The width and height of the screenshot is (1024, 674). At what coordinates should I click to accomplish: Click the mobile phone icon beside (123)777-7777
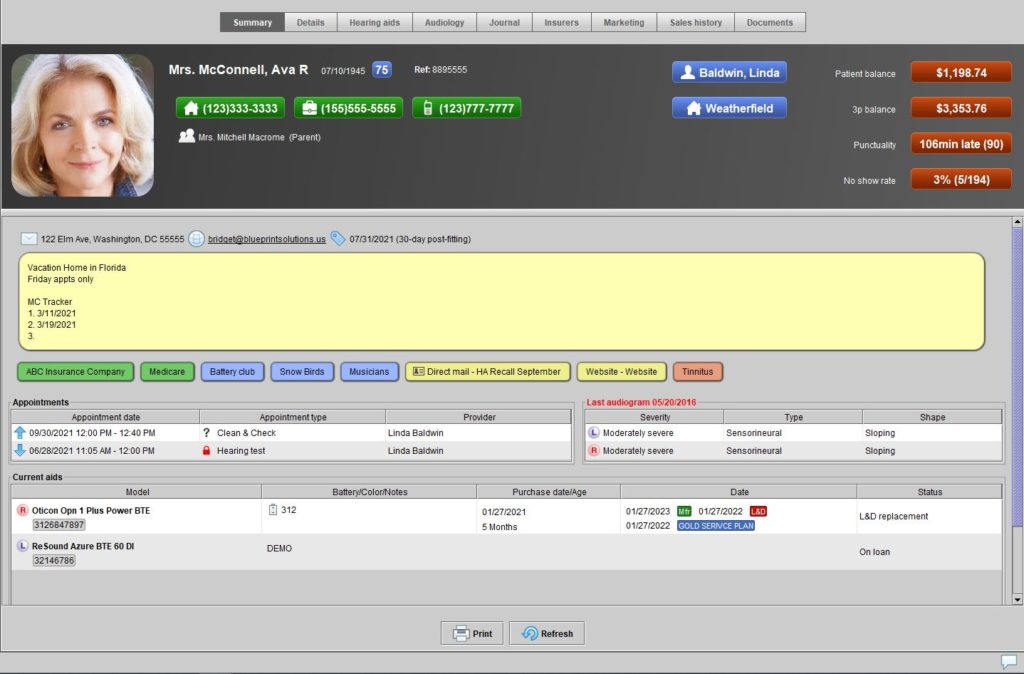(426, 107)
